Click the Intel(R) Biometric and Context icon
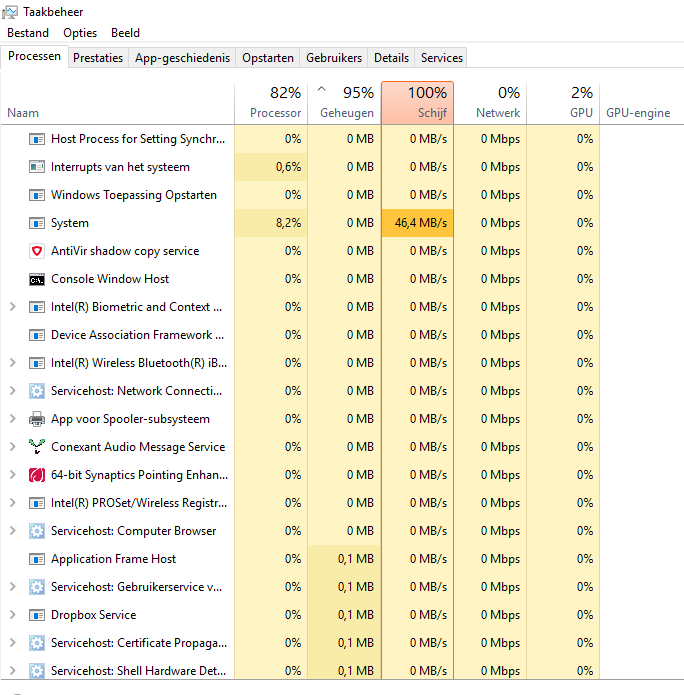The image size is (684, 695). [x=37, y=307]
